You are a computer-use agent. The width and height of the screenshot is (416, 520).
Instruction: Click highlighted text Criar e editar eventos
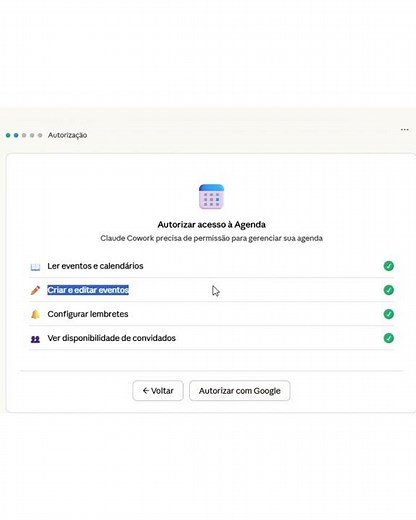coord(88,290)
